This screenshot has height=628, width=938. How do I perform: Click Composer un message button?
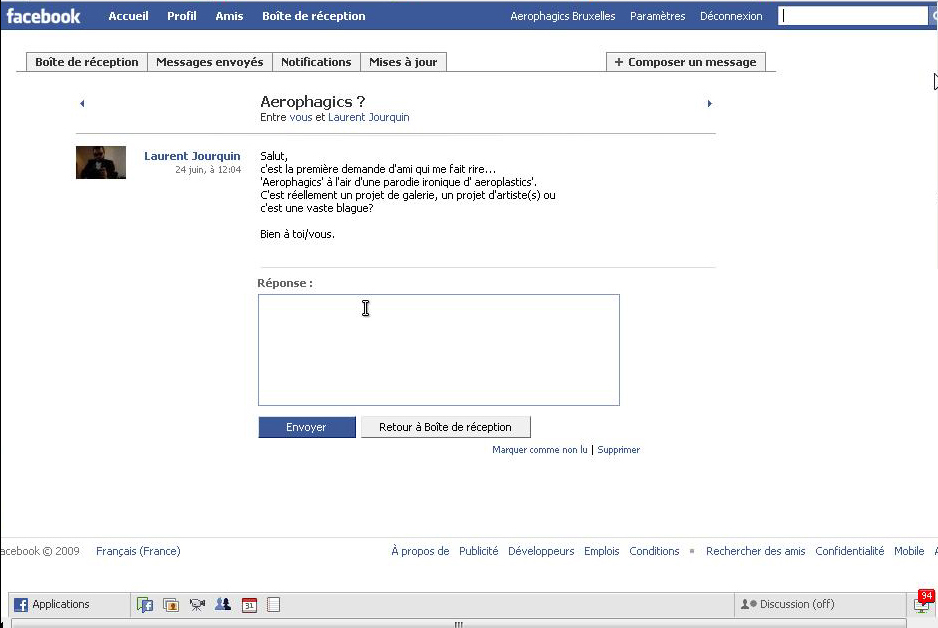(686, 62)
